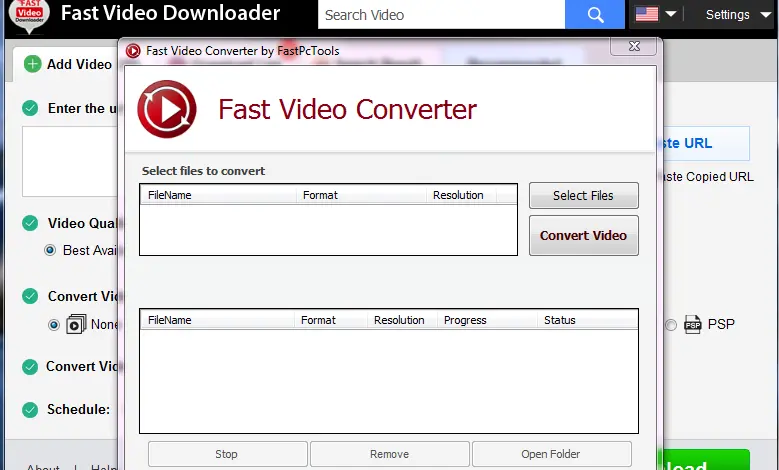Viewport: 779px width, 470px height.
Task: Close the Fast Video Converter dialog
Action: tap(634, 46)
